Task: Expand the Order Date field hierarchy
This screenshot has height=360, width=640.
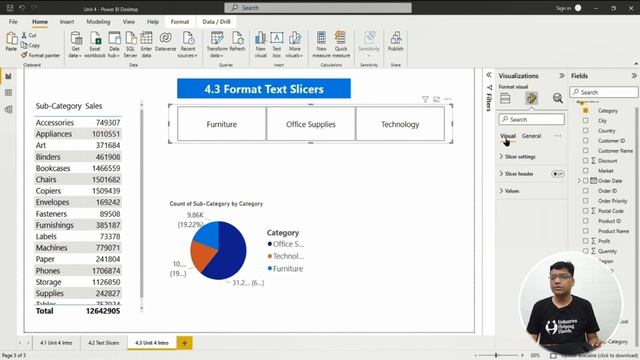Action: 579,181
